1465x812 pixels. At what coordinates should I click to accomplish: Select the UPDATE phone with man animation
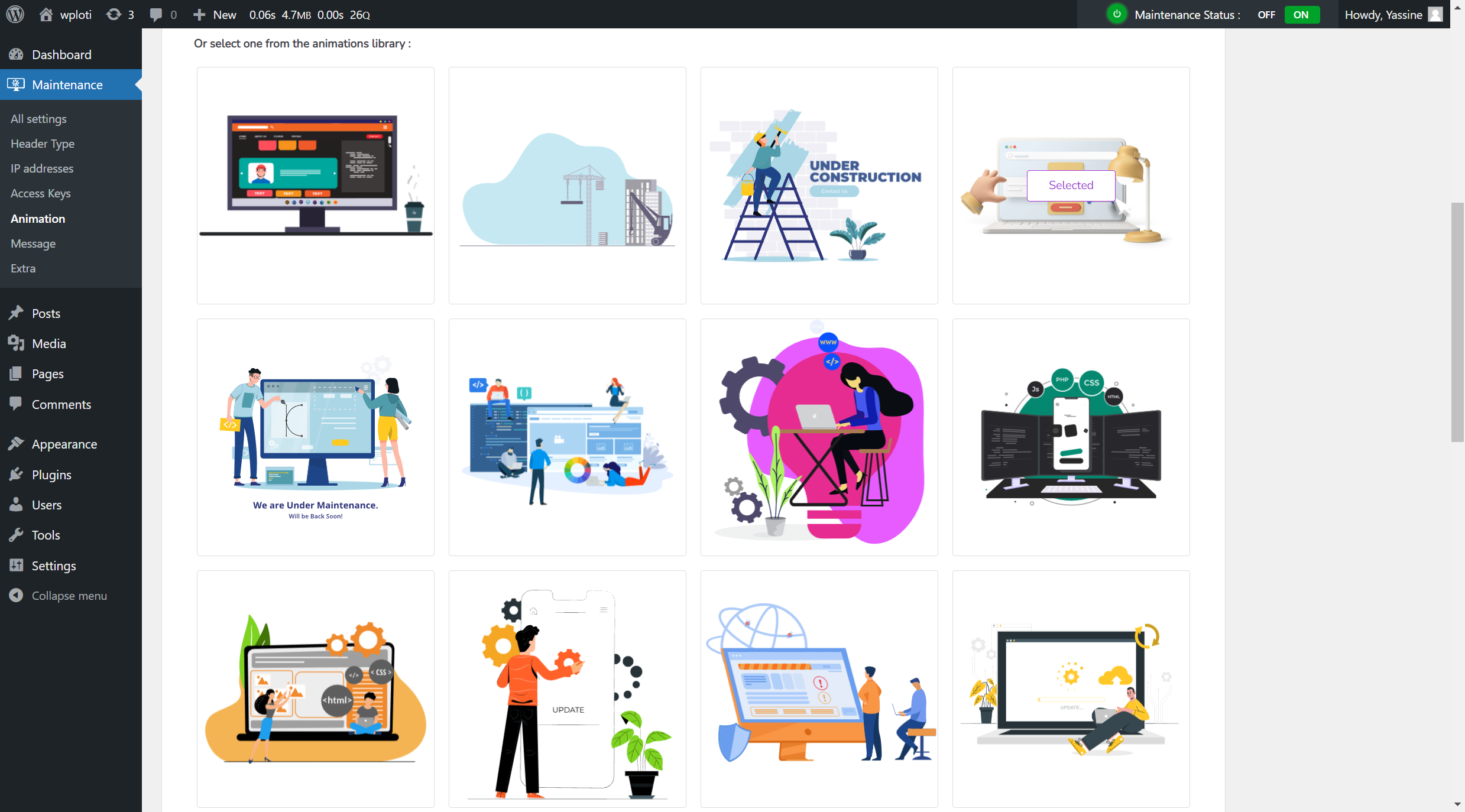pos(568,689)
